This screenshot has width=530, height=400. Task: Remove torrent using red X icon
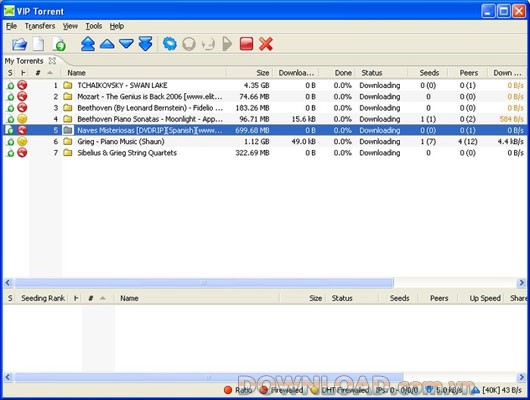coord(266,44)
